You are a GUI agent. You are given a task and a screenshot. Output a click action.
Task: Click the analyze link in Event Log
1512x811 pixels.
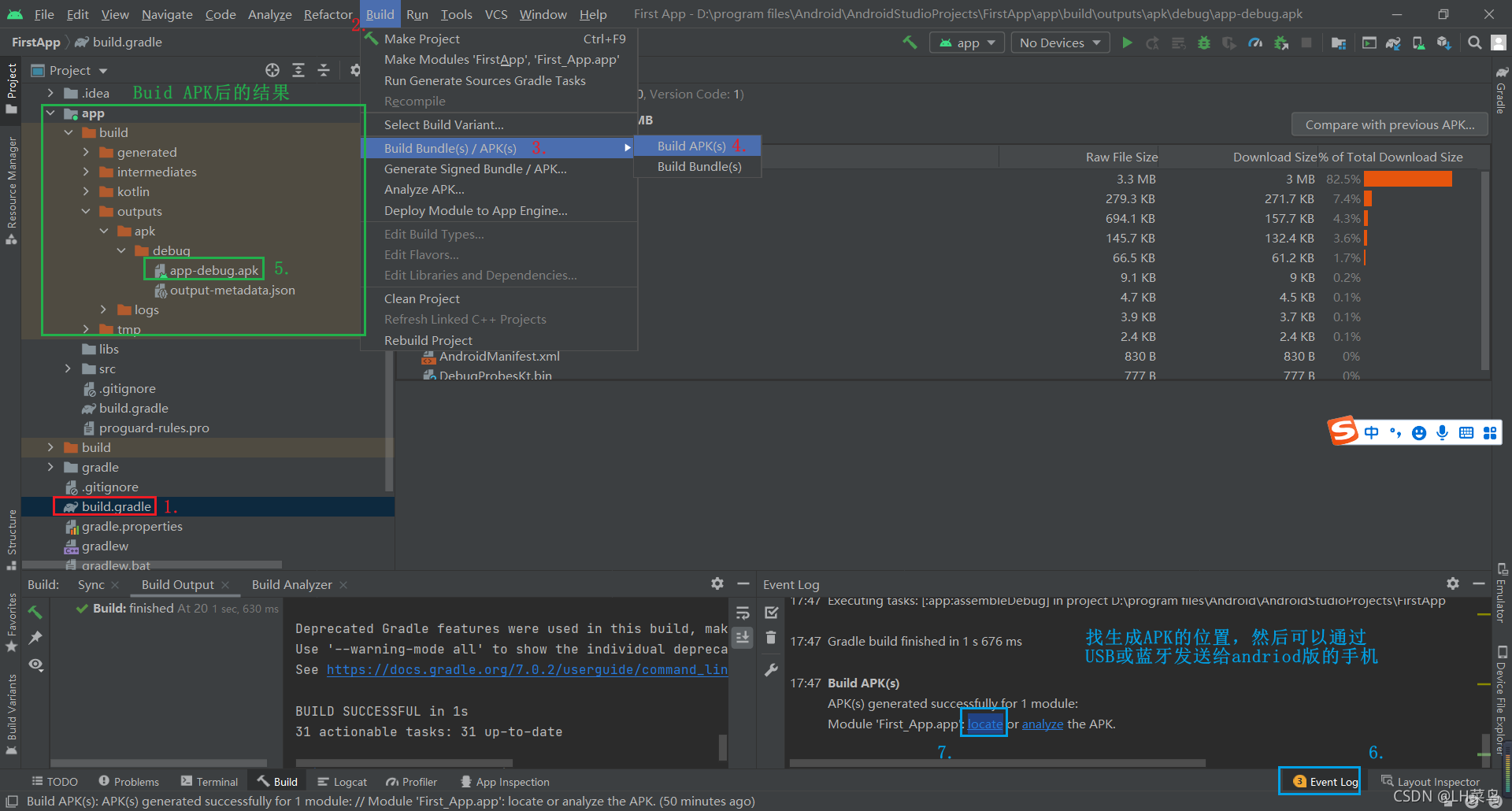tap(1043, 724)
